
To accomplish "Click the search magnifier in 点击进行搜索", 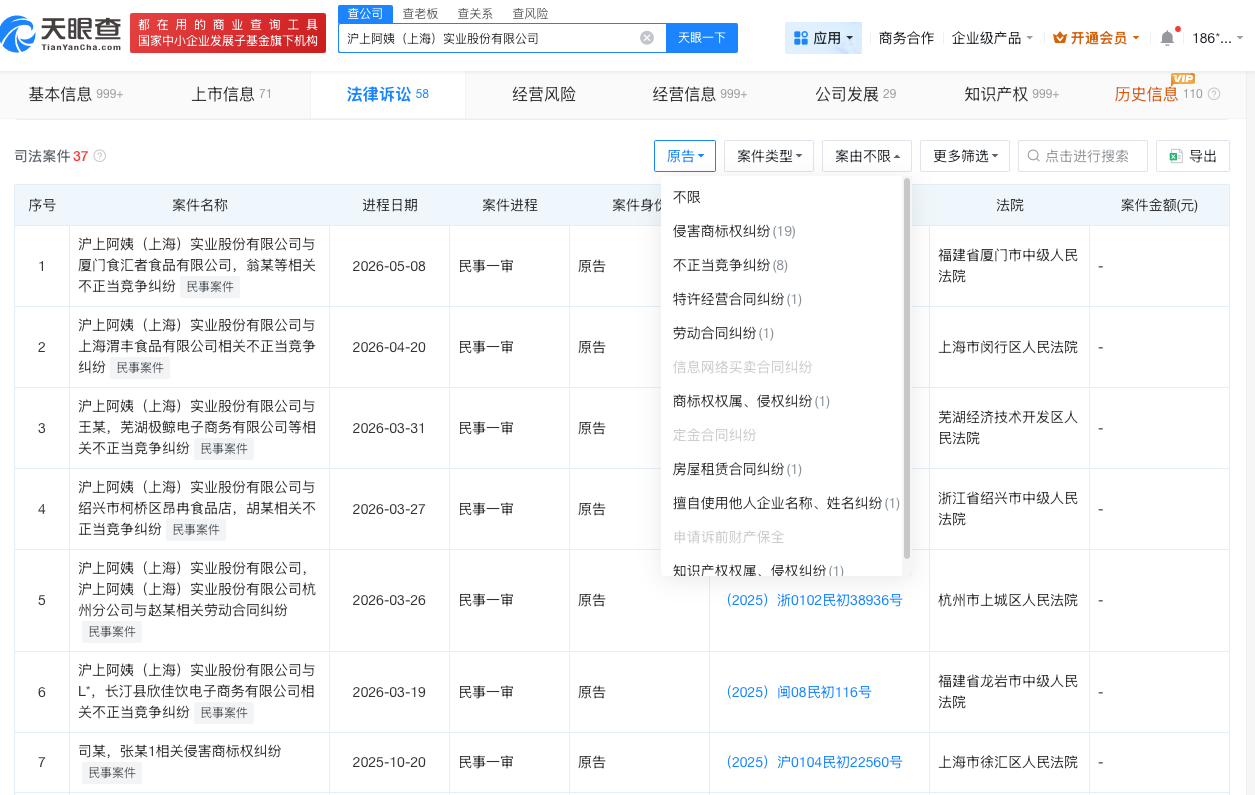I will coord(1034,156).
